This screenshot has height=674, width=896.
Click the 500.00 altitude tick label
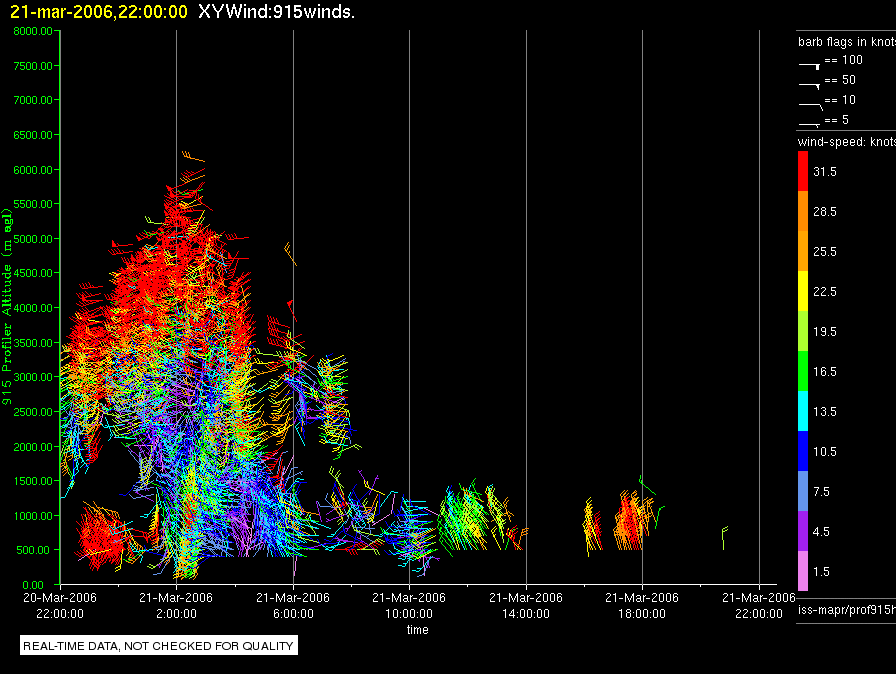[33, 550]
